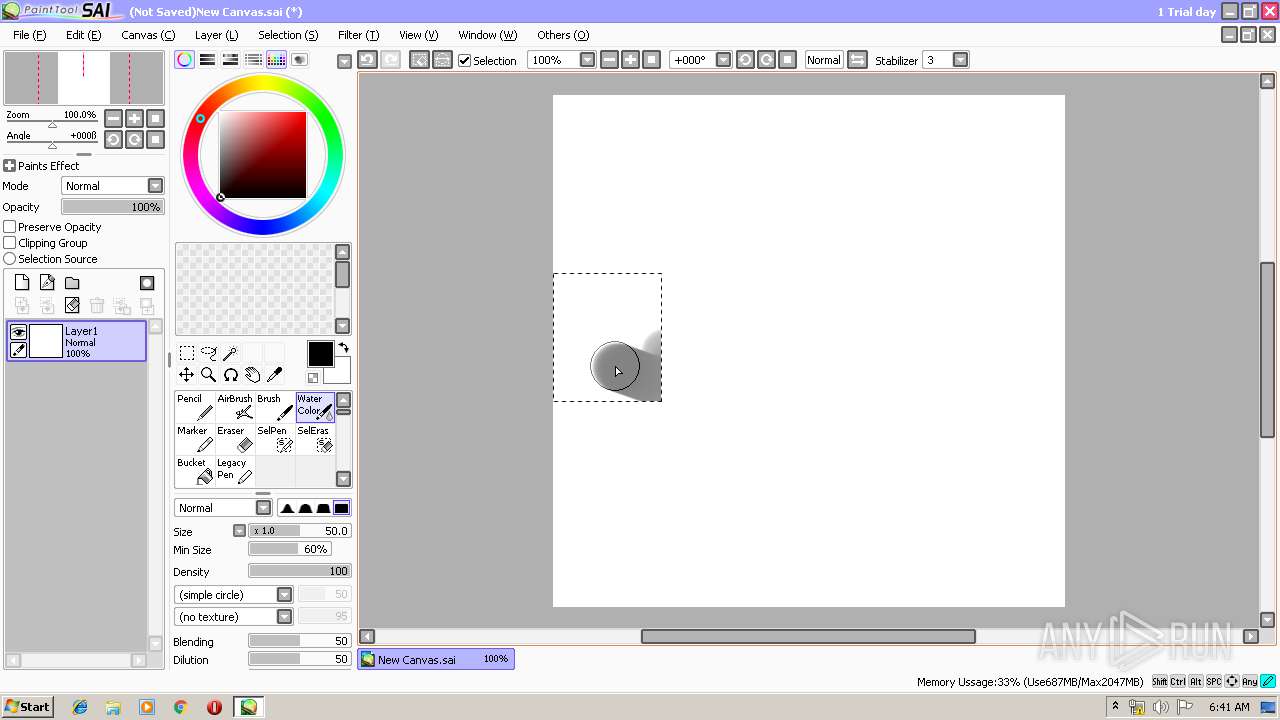The width and height of the screenshot is (1280, 720).
Task: Pick the Rotate view tool
Action: pos(231,375)
